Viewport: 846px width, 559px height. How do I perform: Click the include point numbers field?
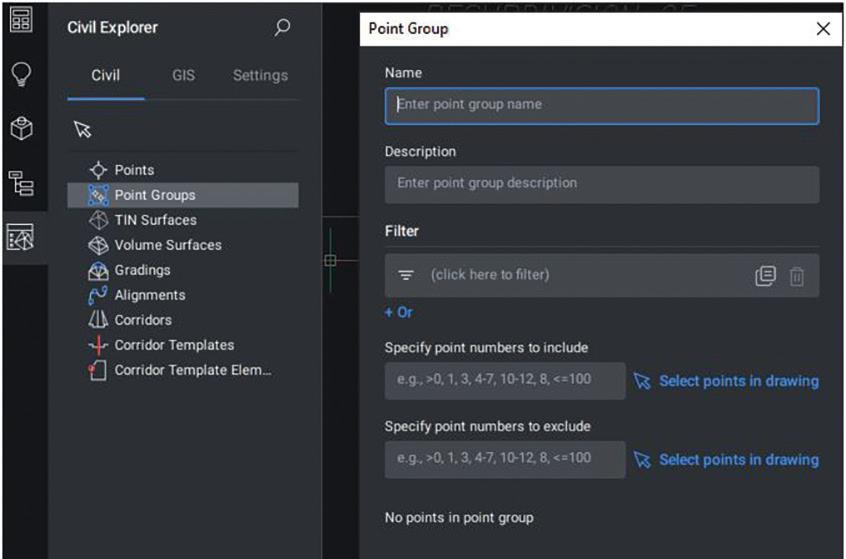pyautogui.click(x=505, y=380)
